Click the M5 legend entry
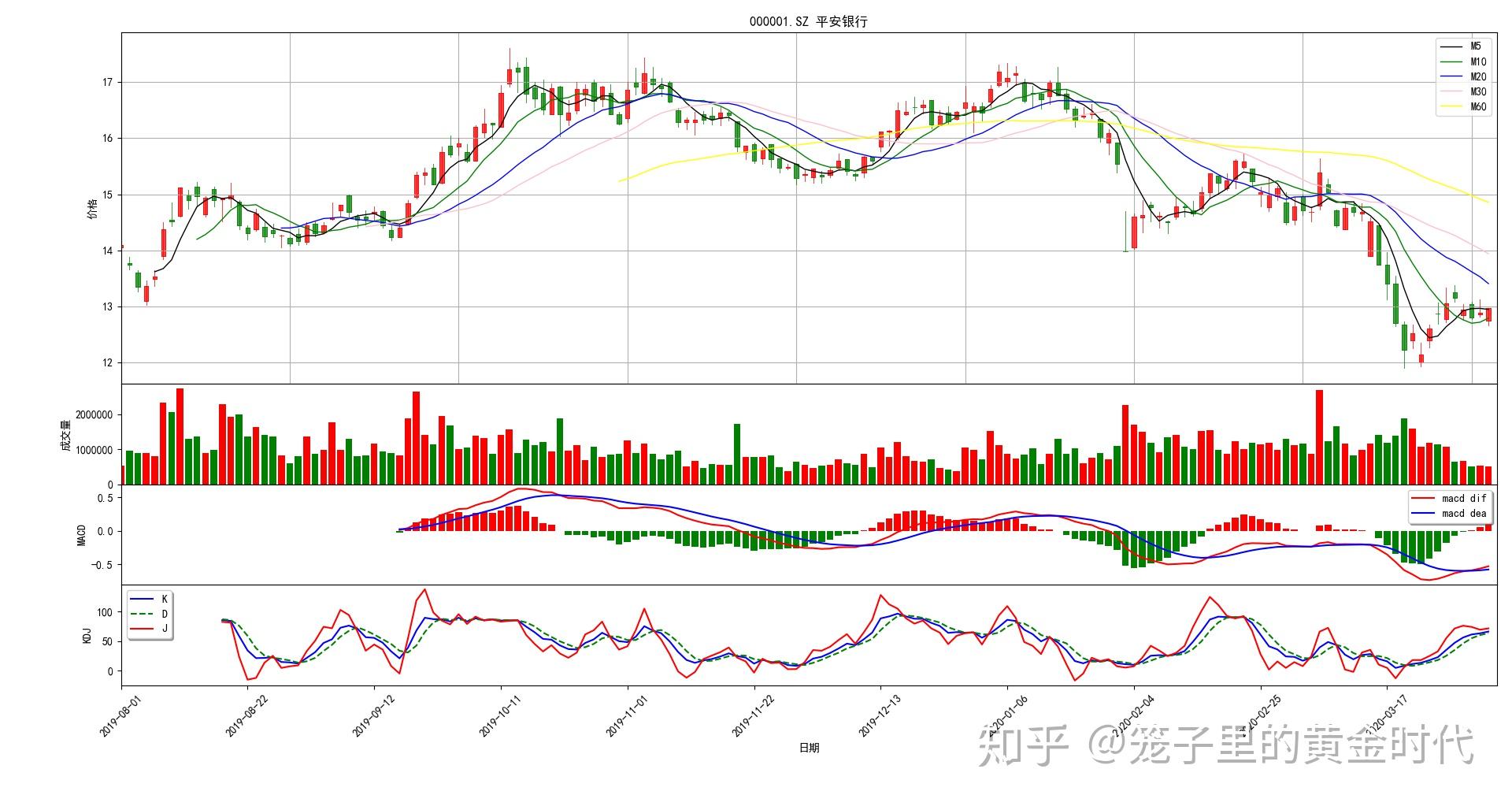The image size is (1512, 806). 1475,46
